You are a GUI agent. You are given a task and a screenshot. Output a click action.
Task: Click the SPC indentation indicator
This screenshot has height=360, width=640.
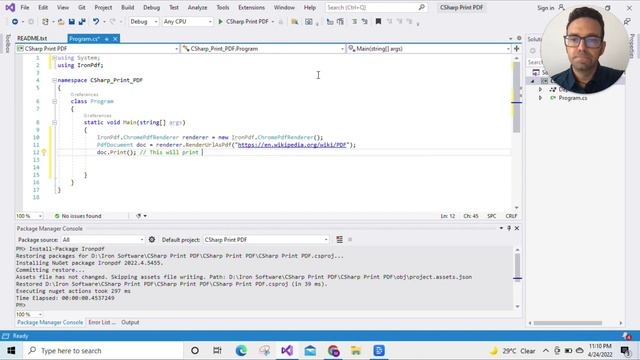491,216
